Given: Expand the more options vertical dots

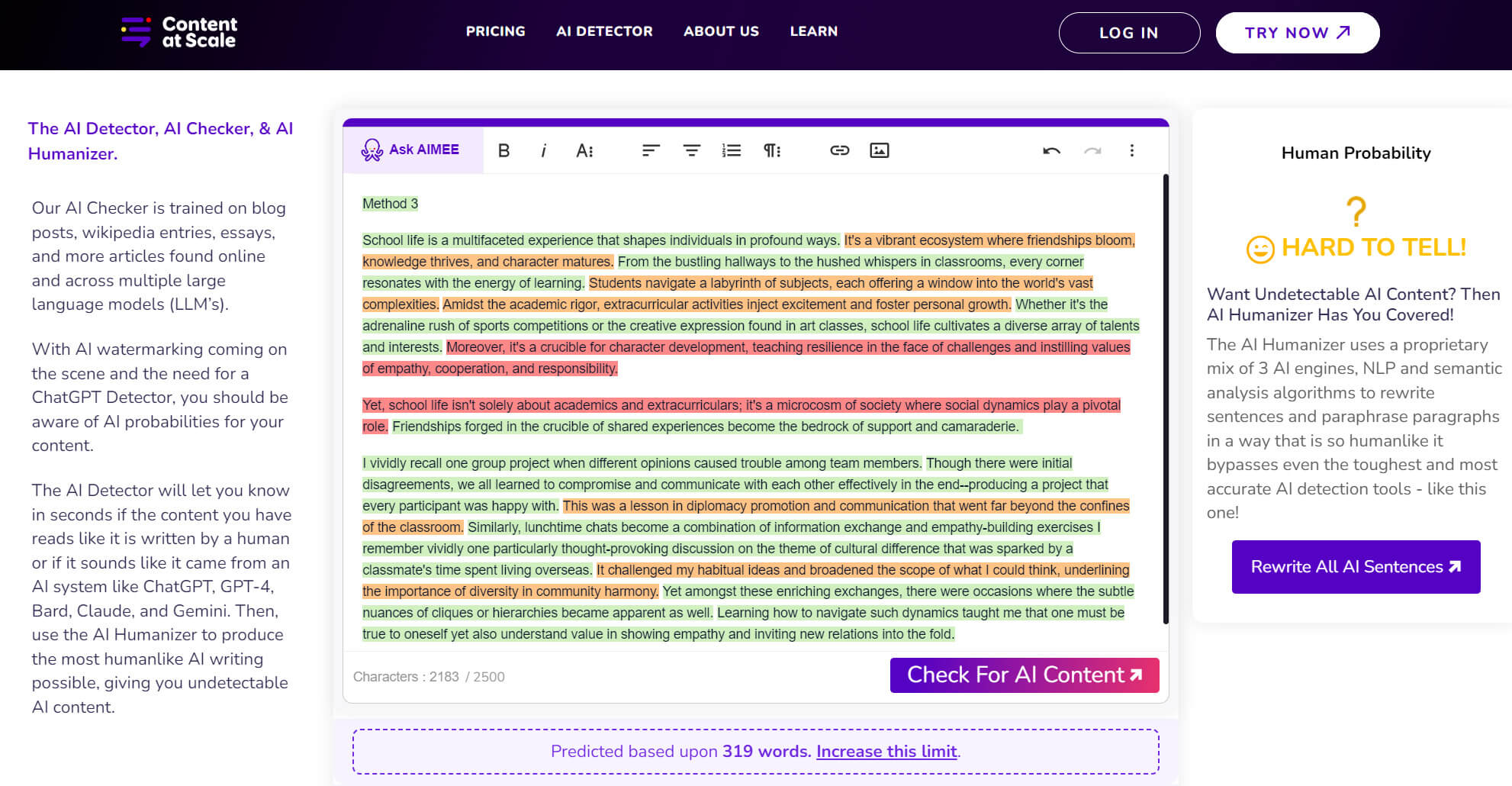Looking at the screenshot, I should (1131, 150).
